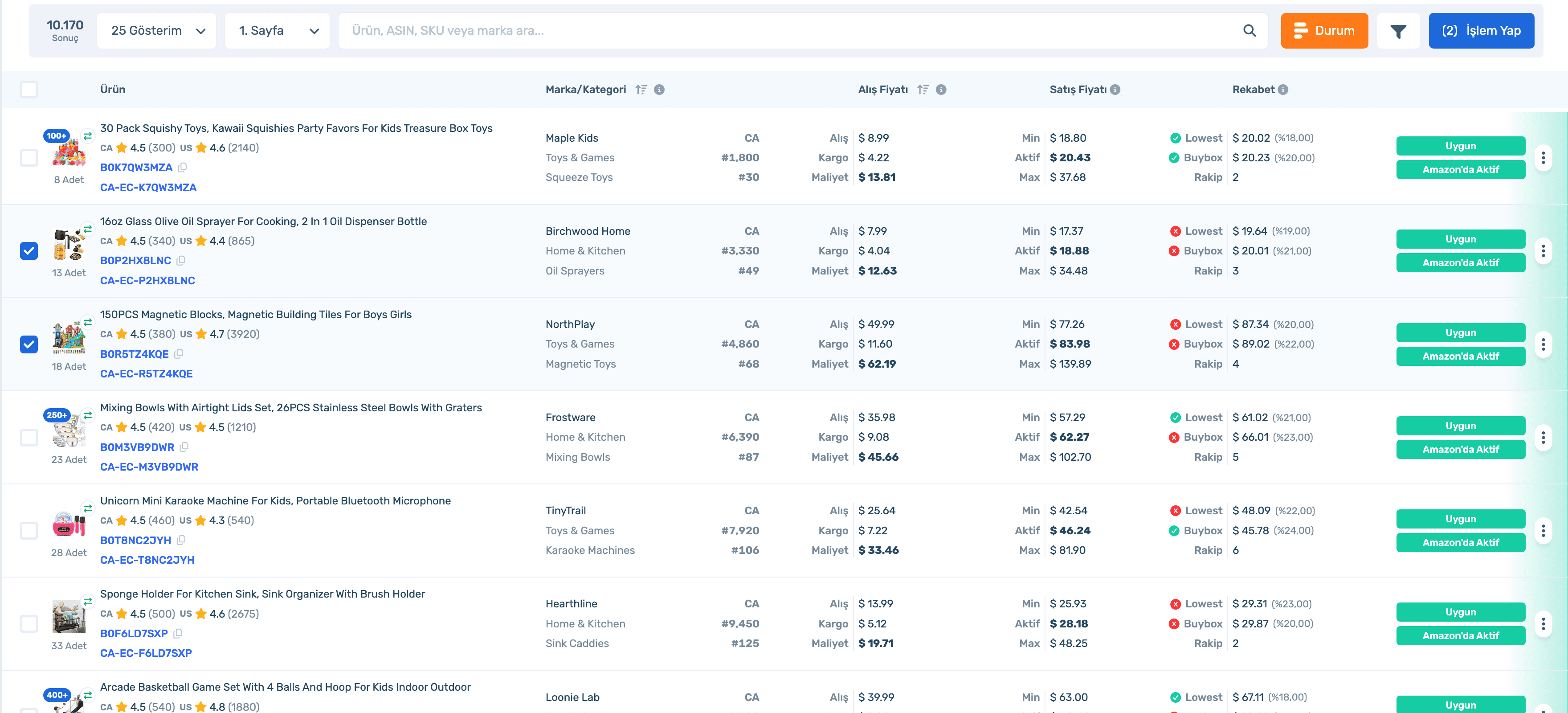Click the (2) İşlem Yap button

pyautogui.click(x=1481, y=30)
